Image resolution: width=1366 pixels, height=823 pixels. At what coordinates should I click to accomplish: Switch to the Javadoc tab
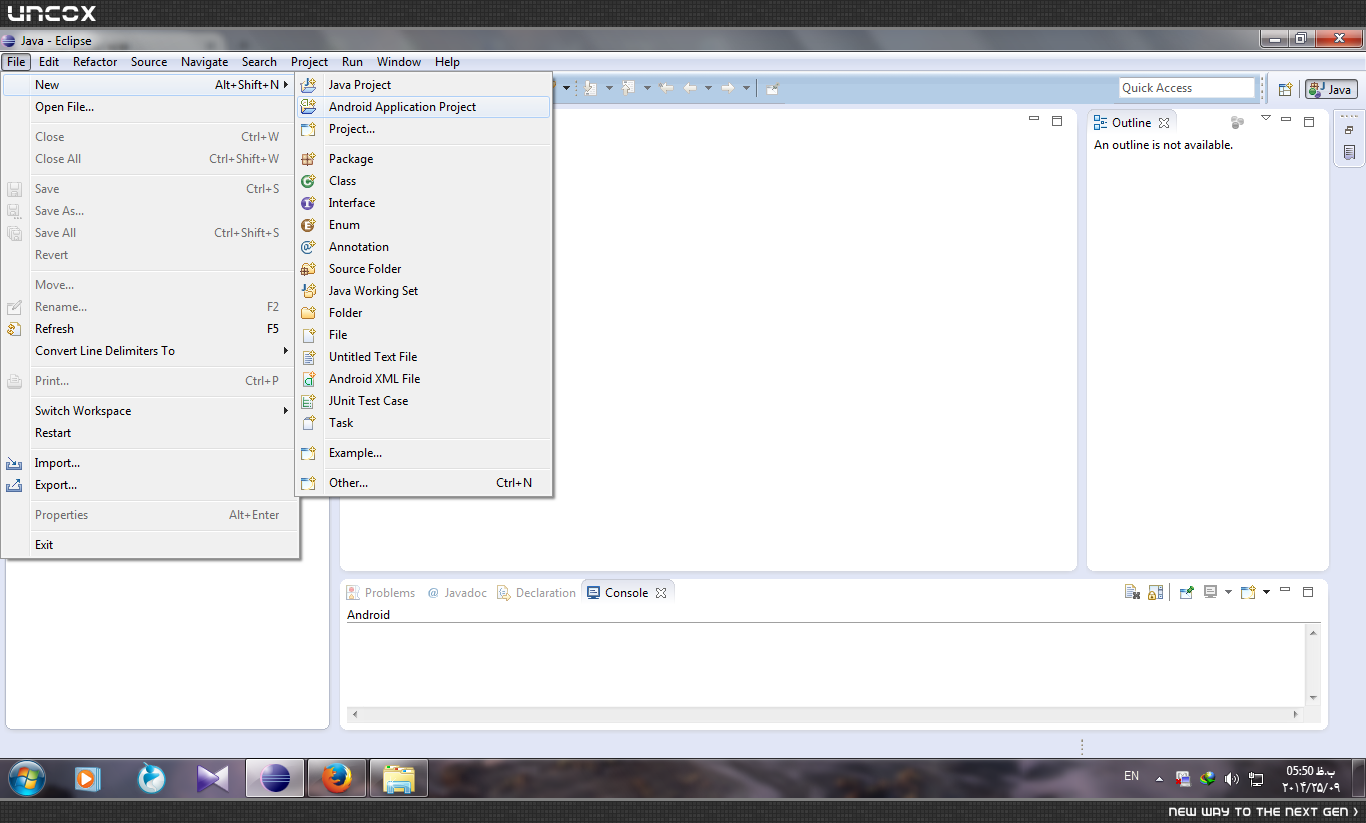(457, 593)
